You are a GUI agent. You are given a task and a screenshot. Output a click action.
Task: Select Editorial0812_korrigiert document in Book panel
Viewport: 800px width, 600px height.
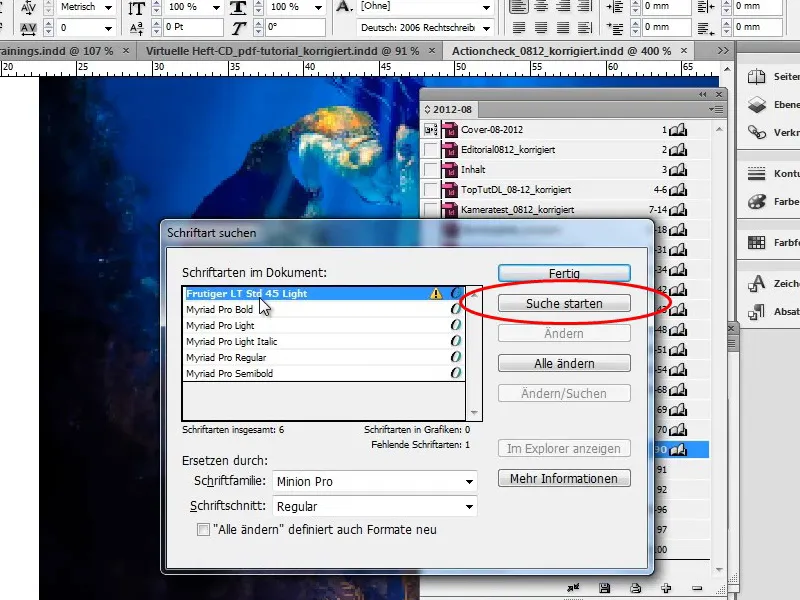point(565,150)
